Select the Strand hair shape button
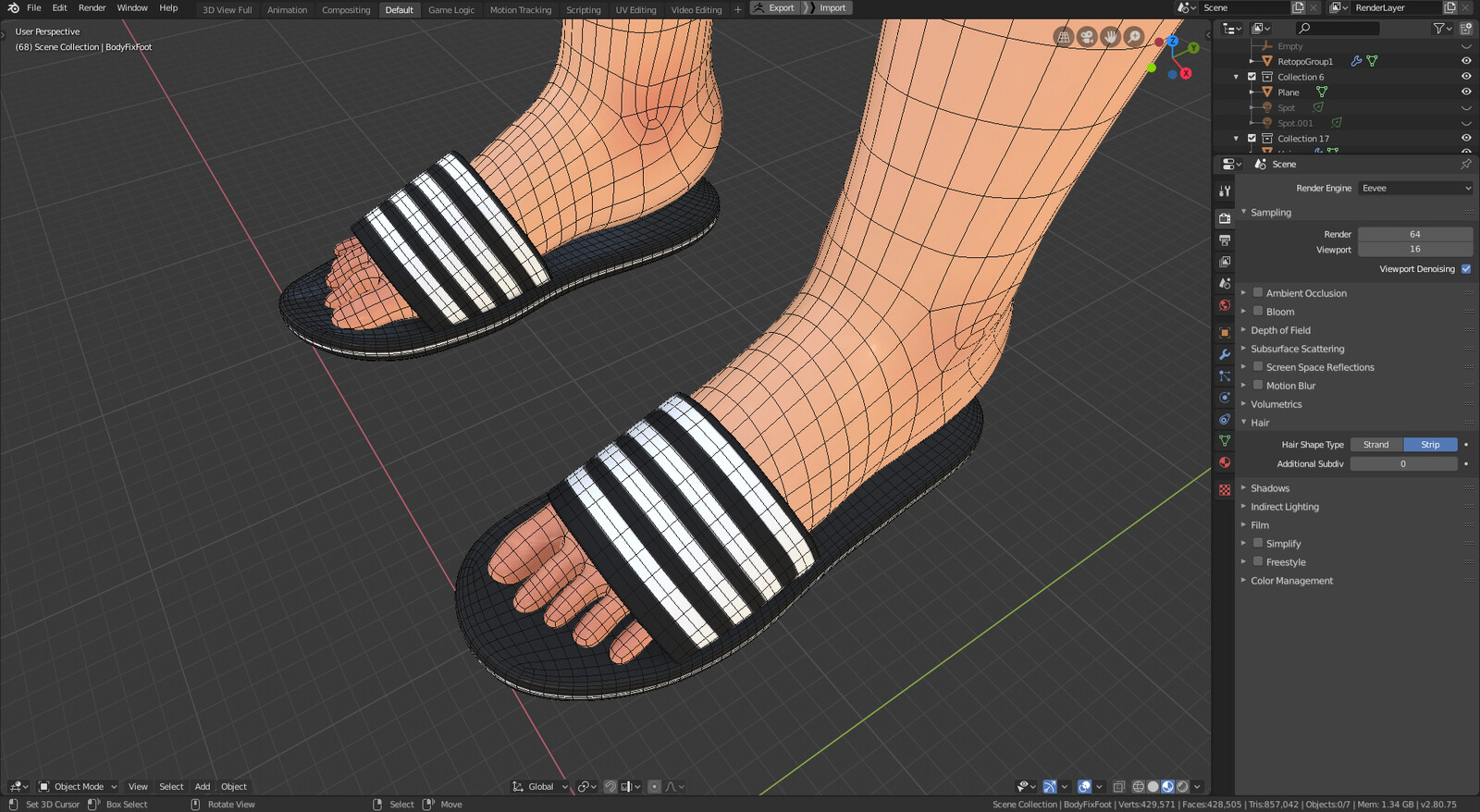Viewport: 1480px width, 812px height. pyautogui.click(x=1376, y=445)
